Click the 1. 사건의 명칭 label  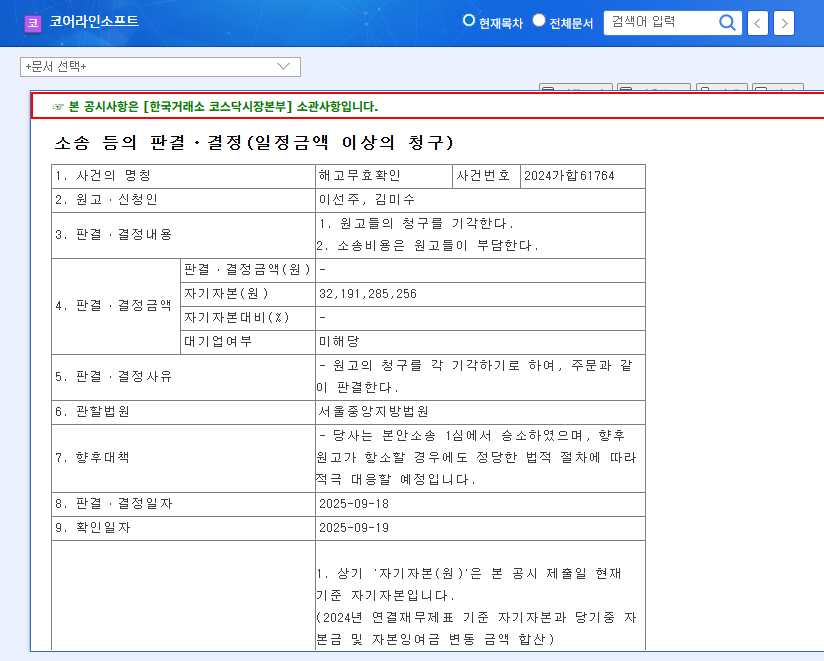coord(103,175)
